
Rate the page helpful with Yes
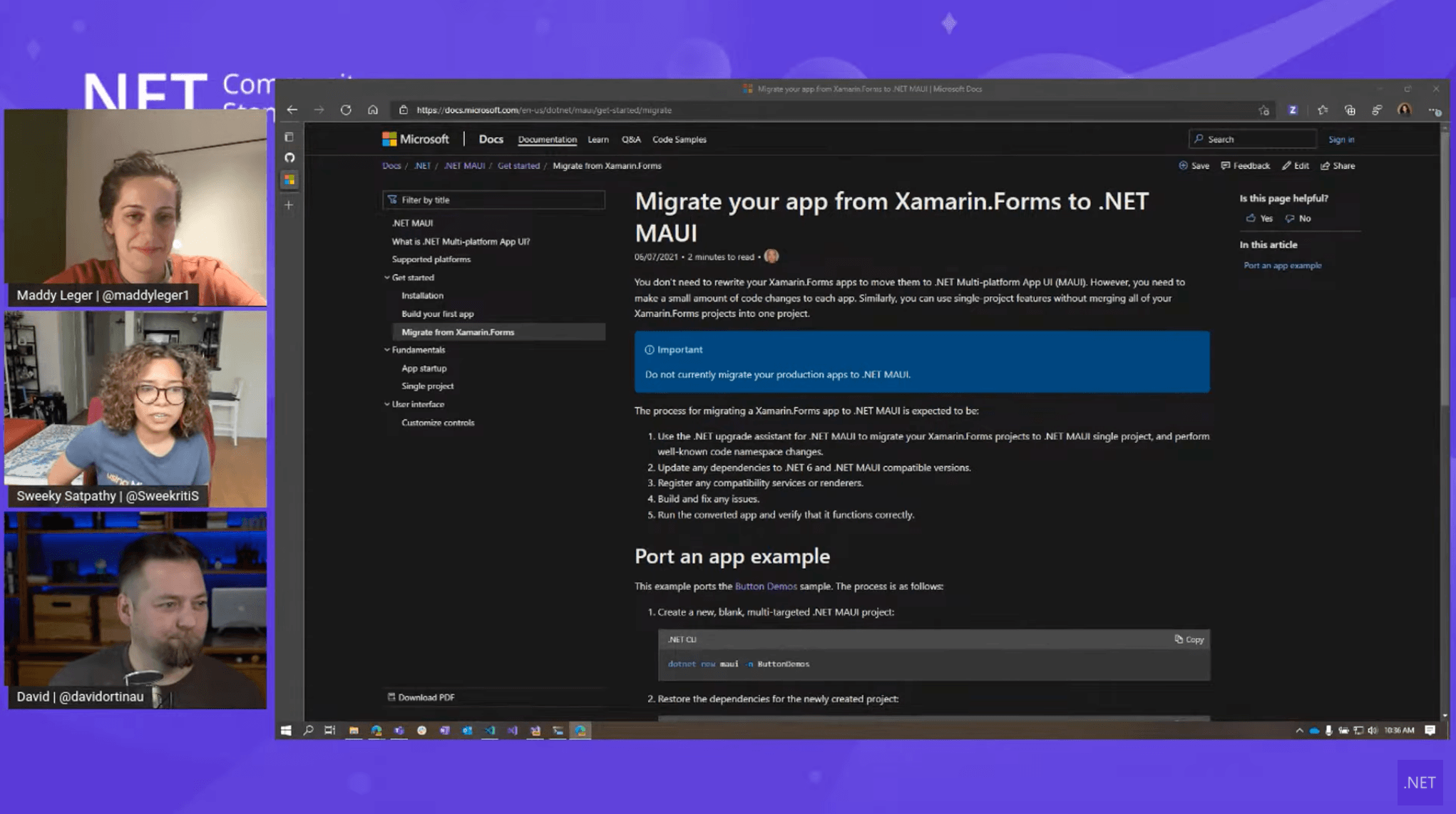pos(1259,219)
